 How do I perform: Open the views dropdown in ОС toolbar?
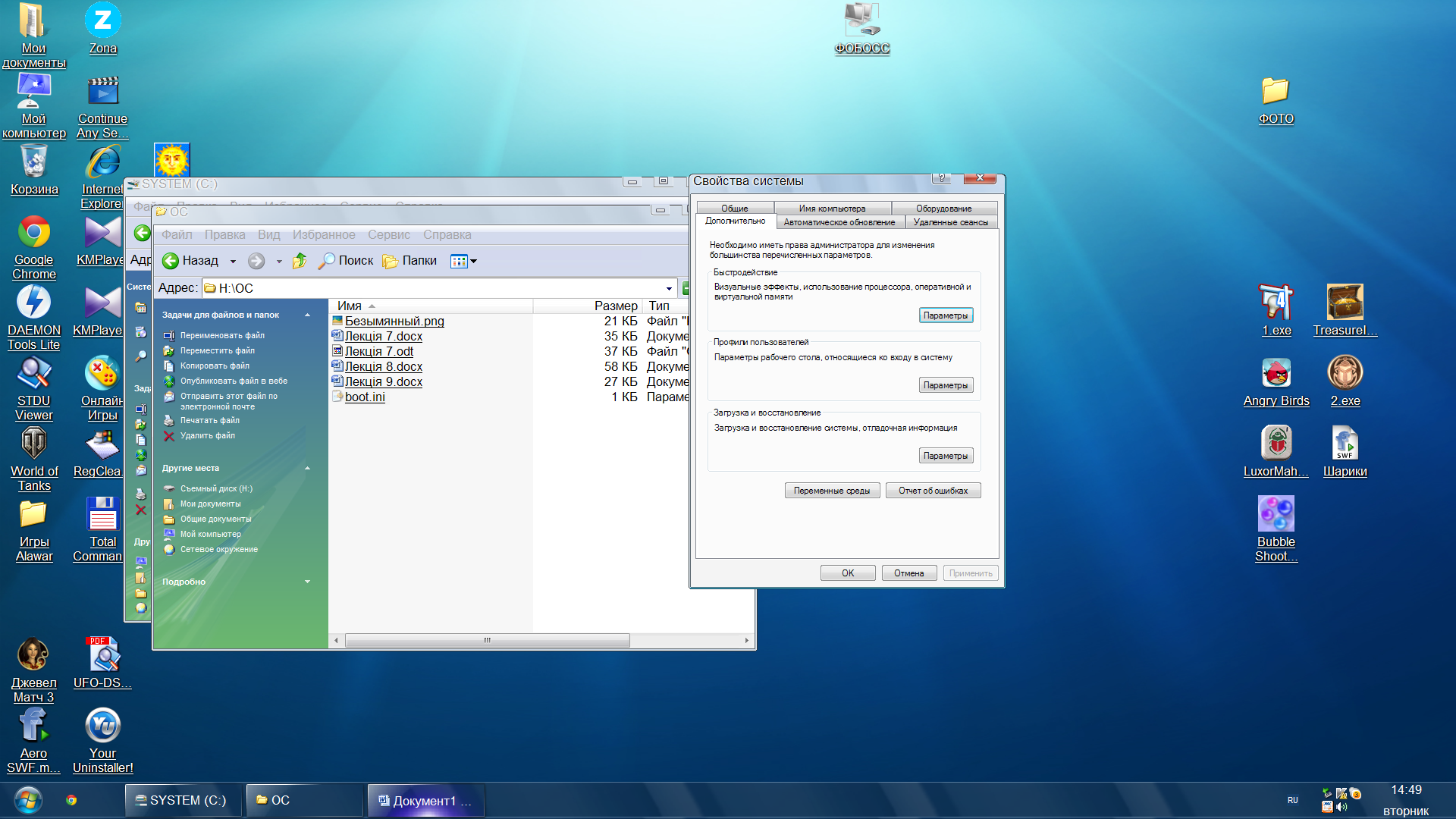tap(463, 261)
